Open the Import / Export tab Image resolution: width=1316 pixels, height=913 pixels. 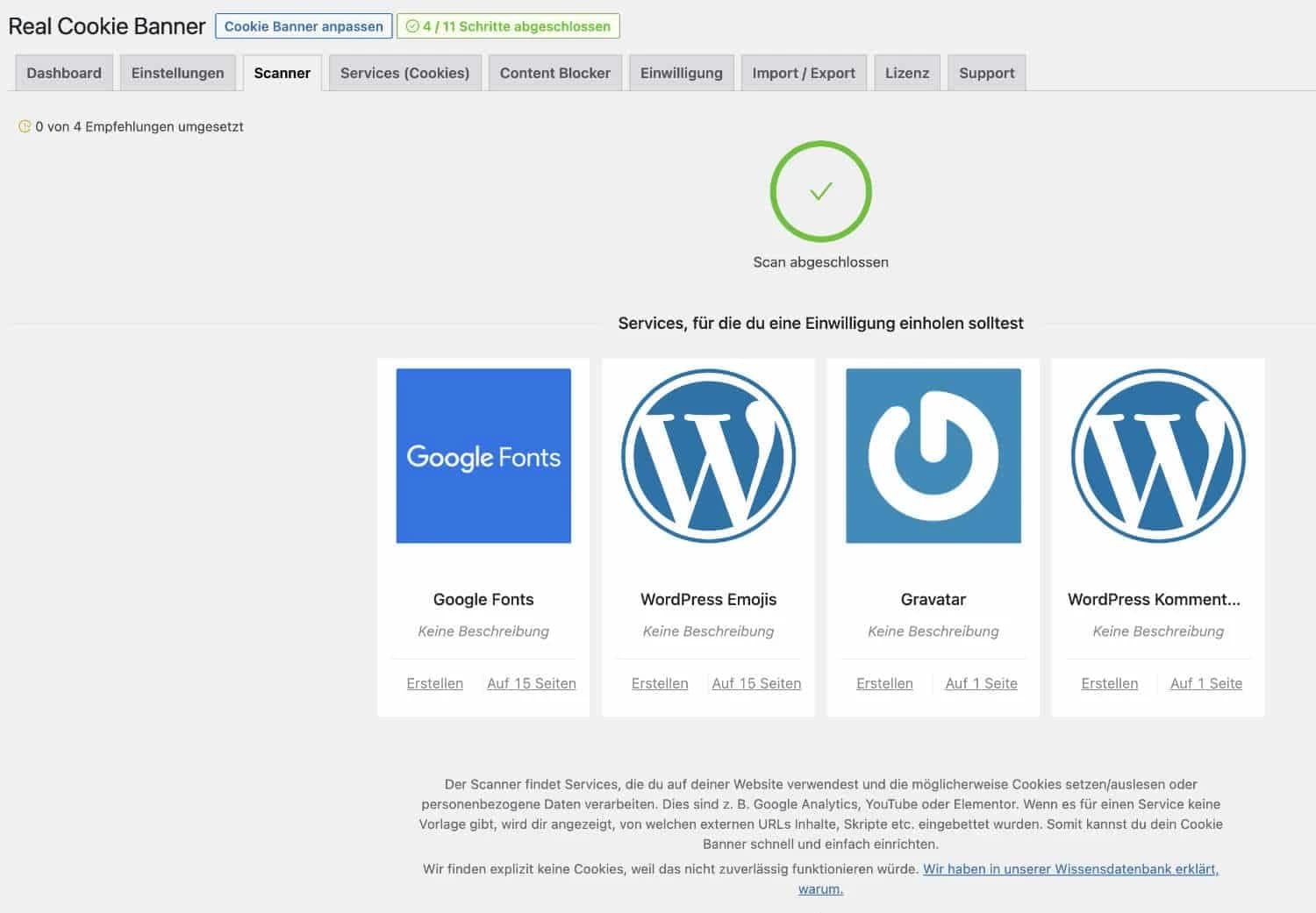tap(803, 73)
